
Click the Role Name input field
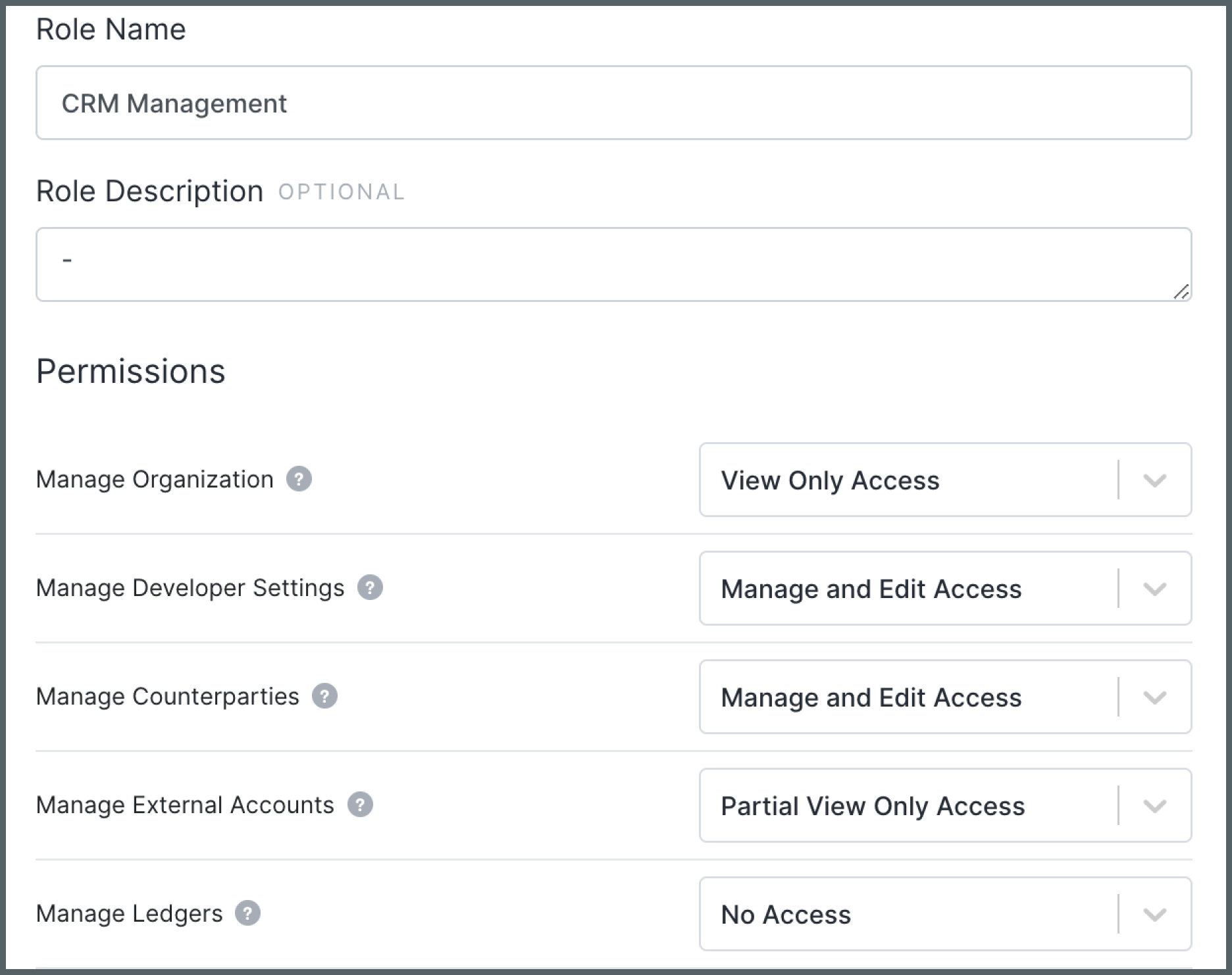pyautogui.click(x=613, y=103)
